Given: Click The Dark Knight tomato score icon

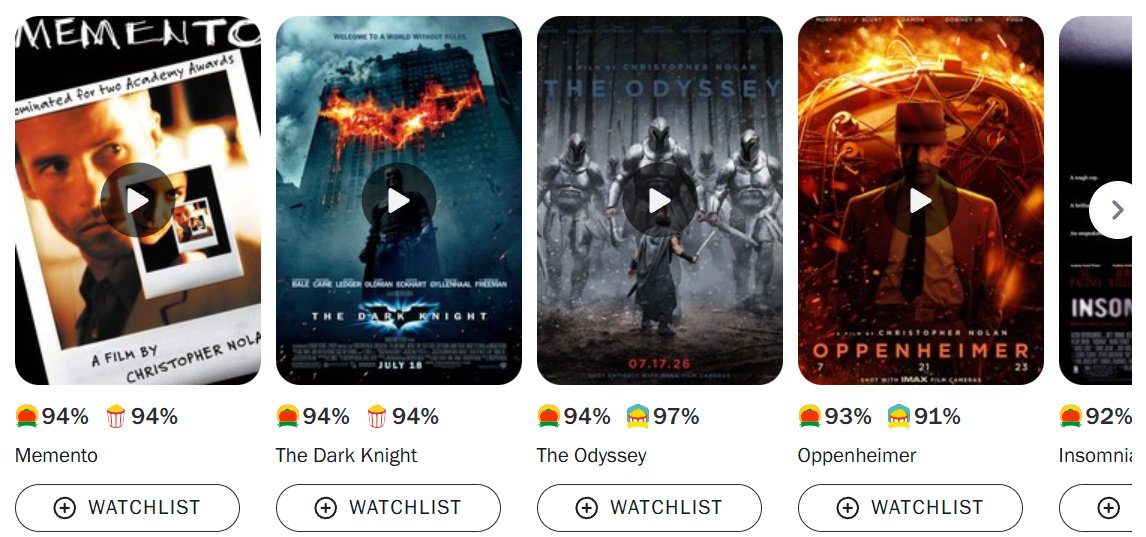Looking at the screenshot, I should [x=288, y=416].
